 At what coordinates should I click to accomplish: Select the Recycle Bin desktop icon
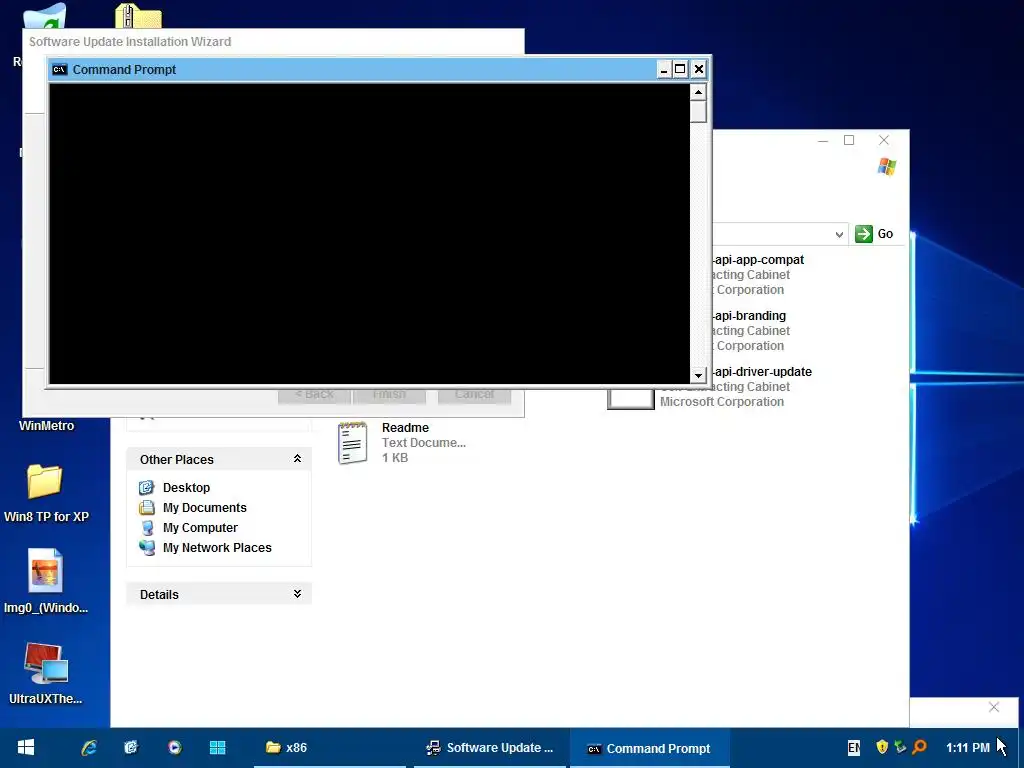tap(44, 16)
